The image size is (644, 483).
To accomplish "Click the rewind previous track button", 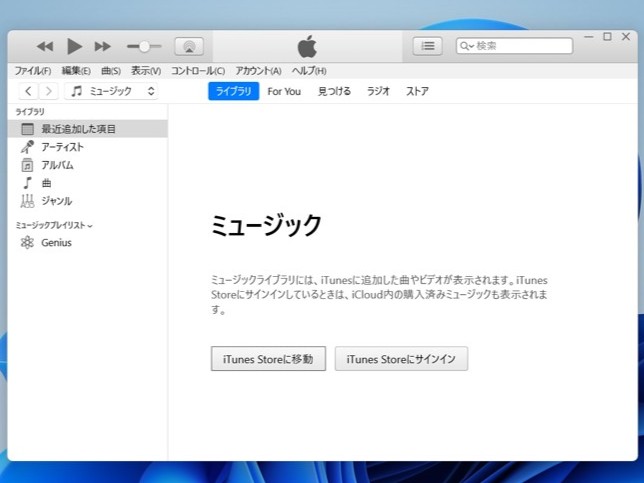I will (x=45, y=46).
